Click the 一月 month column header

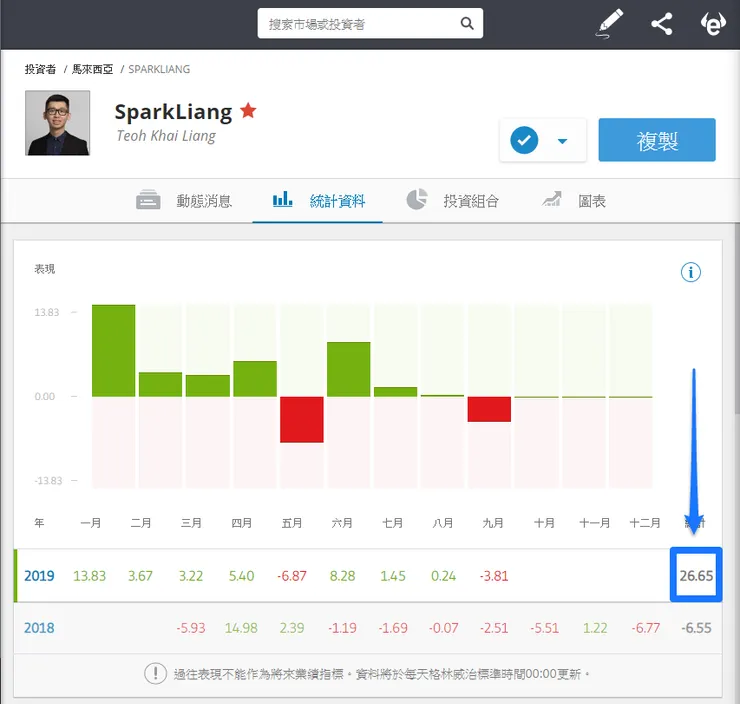[x=91, y=523]
